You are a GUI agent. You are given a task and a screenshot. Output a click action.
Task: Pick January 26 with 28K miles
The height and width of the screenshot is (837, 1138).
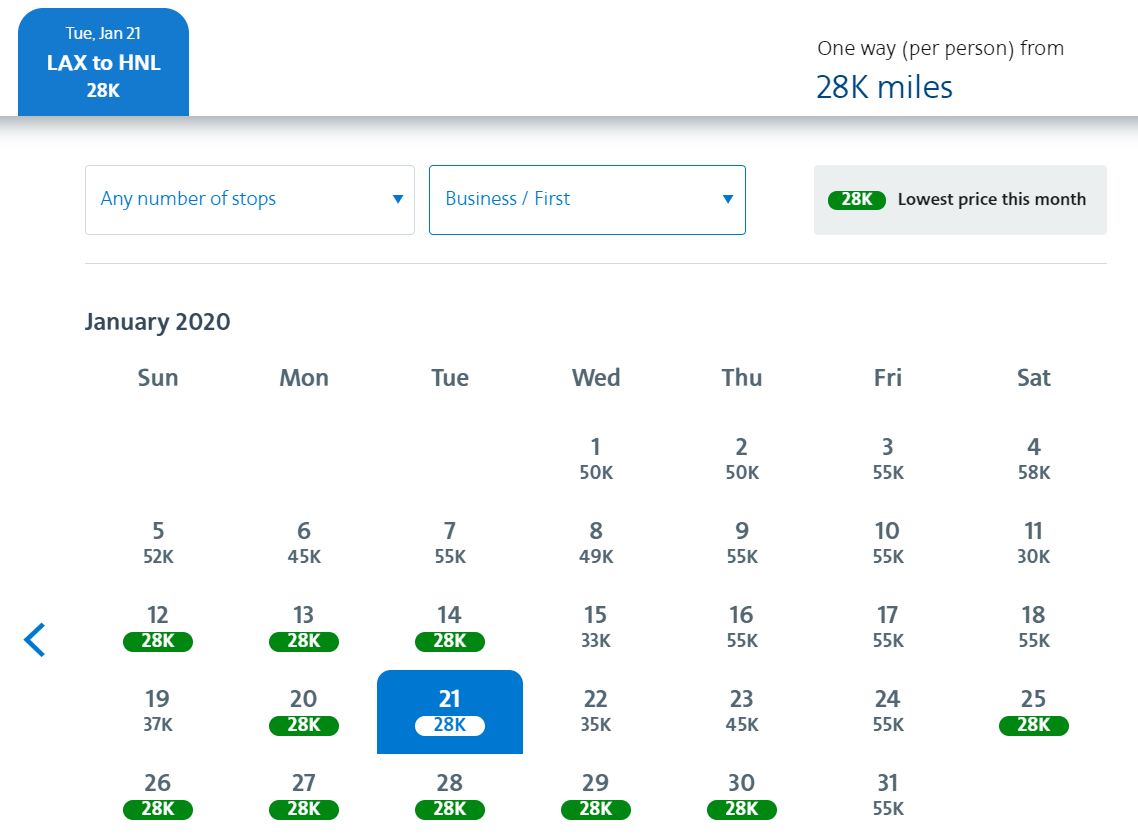158,795
